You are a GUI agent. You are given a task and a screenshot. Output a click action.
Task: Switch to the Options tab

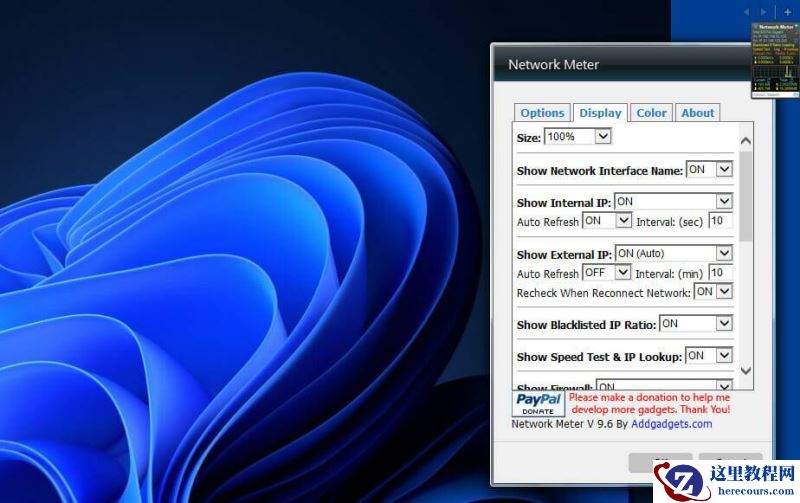542,113
